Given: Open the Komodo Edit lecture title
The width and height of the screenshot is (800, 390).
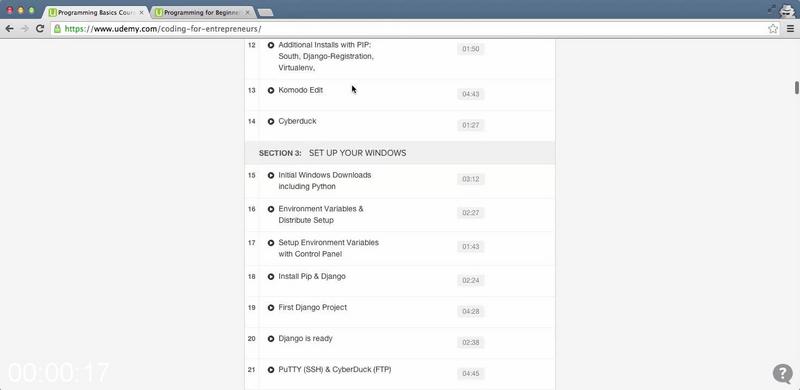Looking at the screenshot, I should coord(301,90).
